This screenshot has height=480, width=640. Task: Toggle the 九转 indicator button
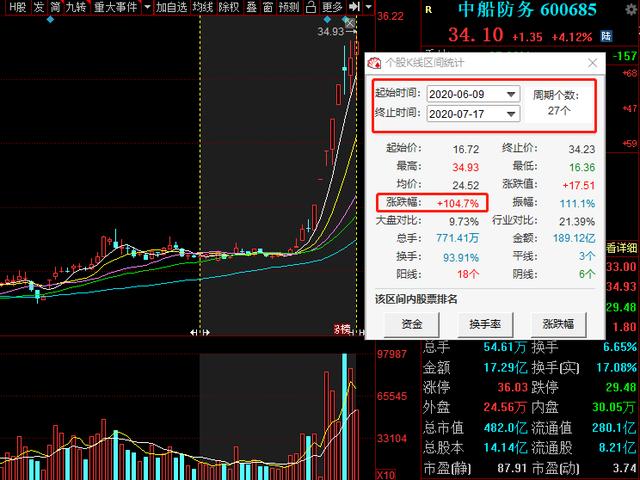(x=76, y=7)
